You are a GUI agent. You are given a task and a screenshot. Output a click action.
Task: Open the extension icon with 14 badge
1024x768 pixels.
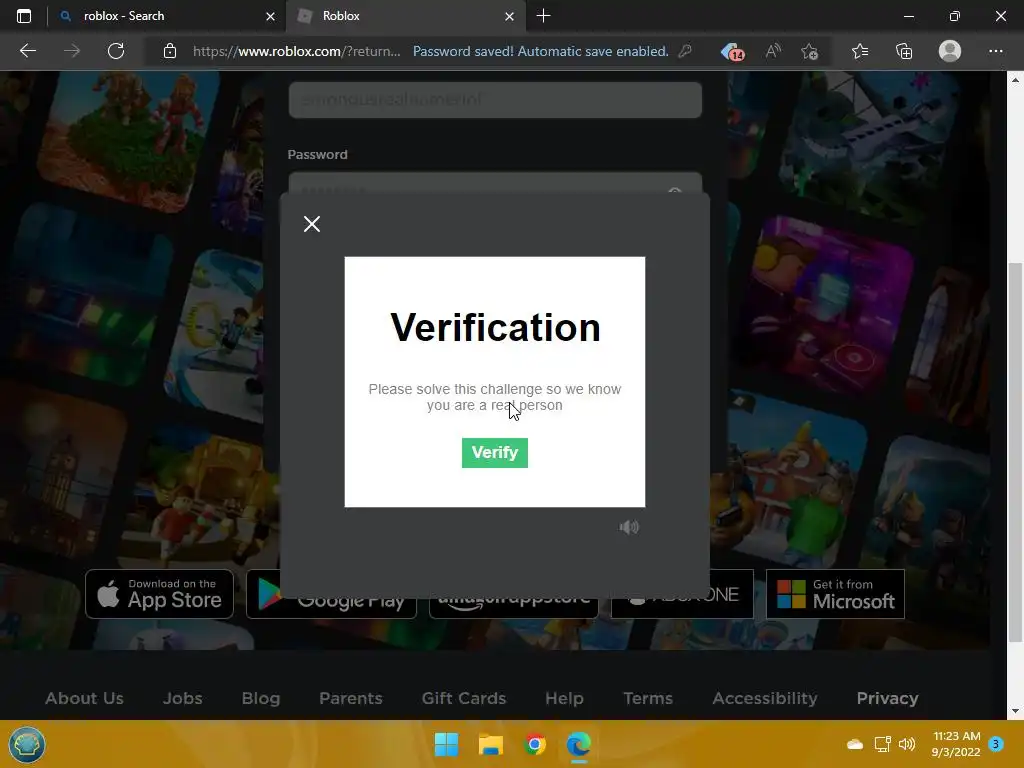[x=732, y=51]
